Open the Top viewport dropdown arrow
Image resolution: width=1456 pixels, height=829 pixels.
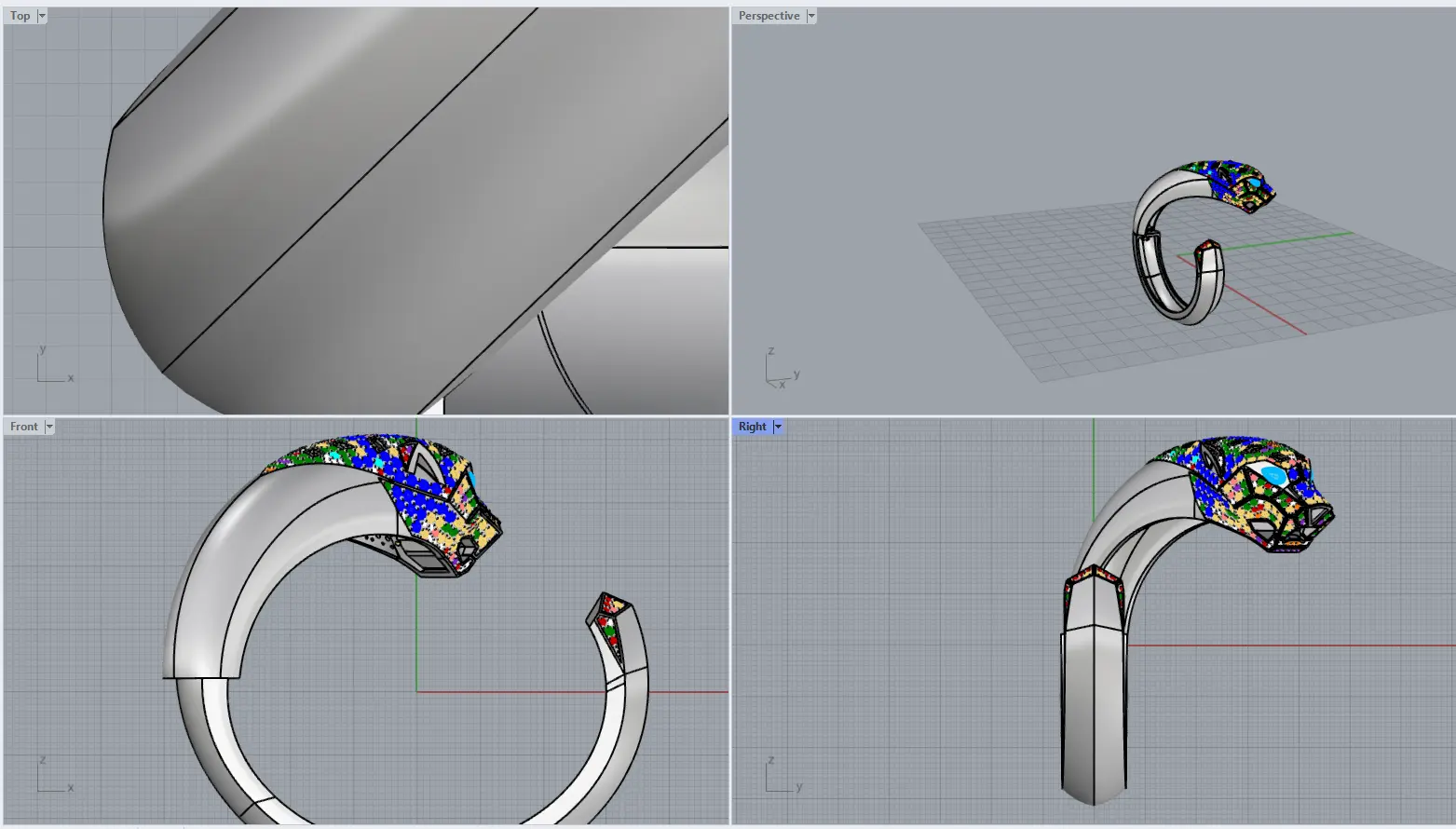pos(42,16)
